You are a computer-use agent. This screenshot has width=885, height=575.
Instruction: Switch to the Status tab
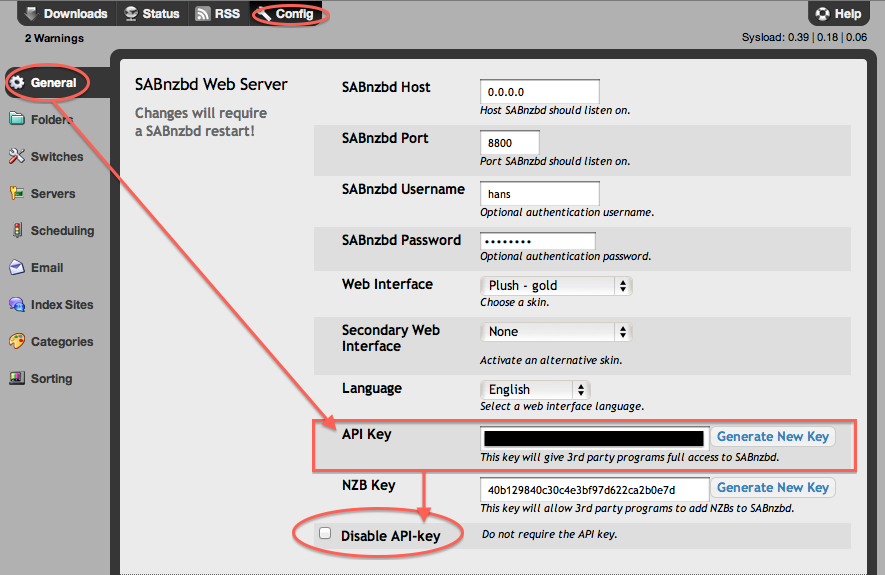152,14
